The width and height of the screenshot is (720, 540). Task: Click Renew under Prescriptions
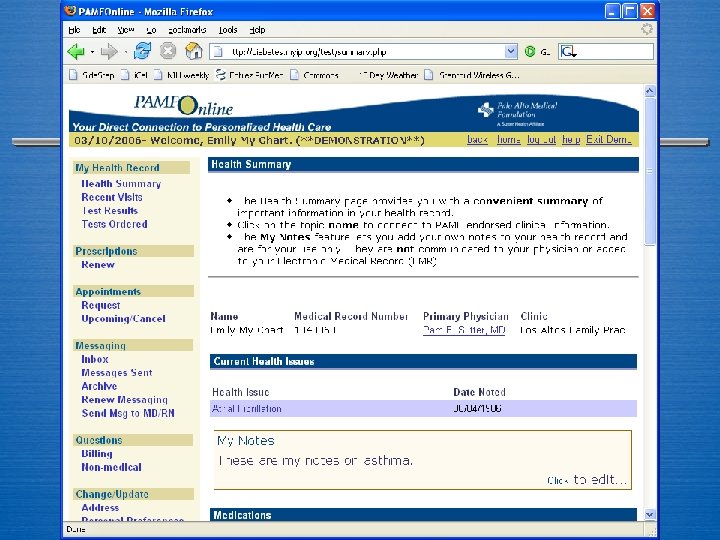point(98,264)
